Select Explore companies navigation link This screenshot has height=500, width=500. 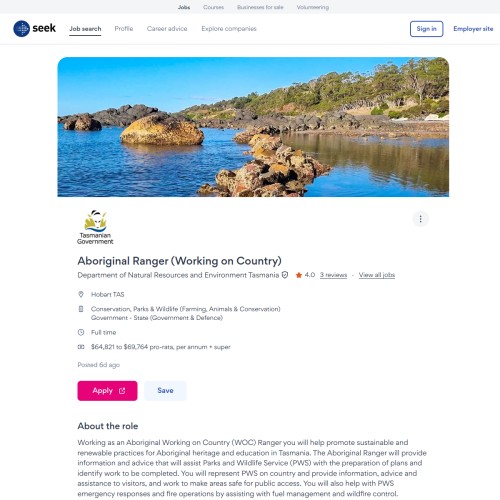pos(229,29)
